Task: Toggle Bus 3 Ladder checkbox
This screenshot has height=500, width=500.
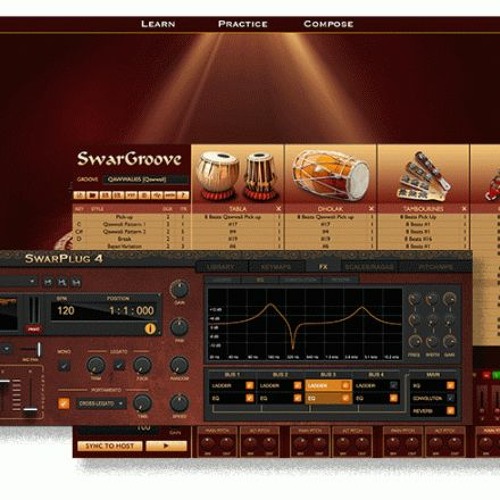Action: click(x=346, y=386)
